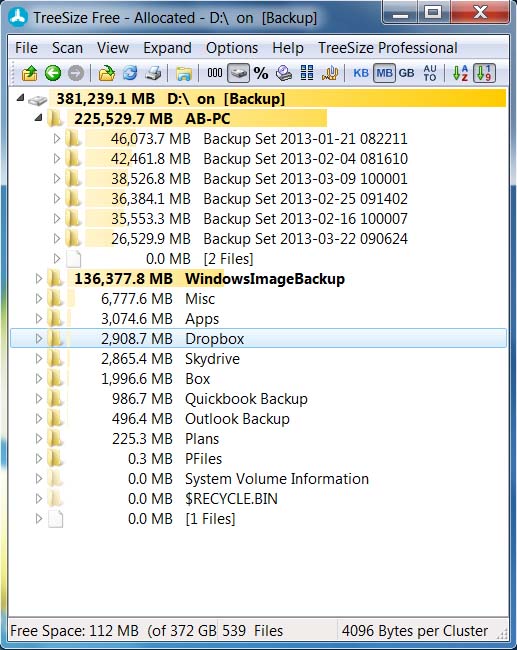The width and height of the screenshot is (517, 650).
Task: Show file count with the 000 icon
Action: 215,73
